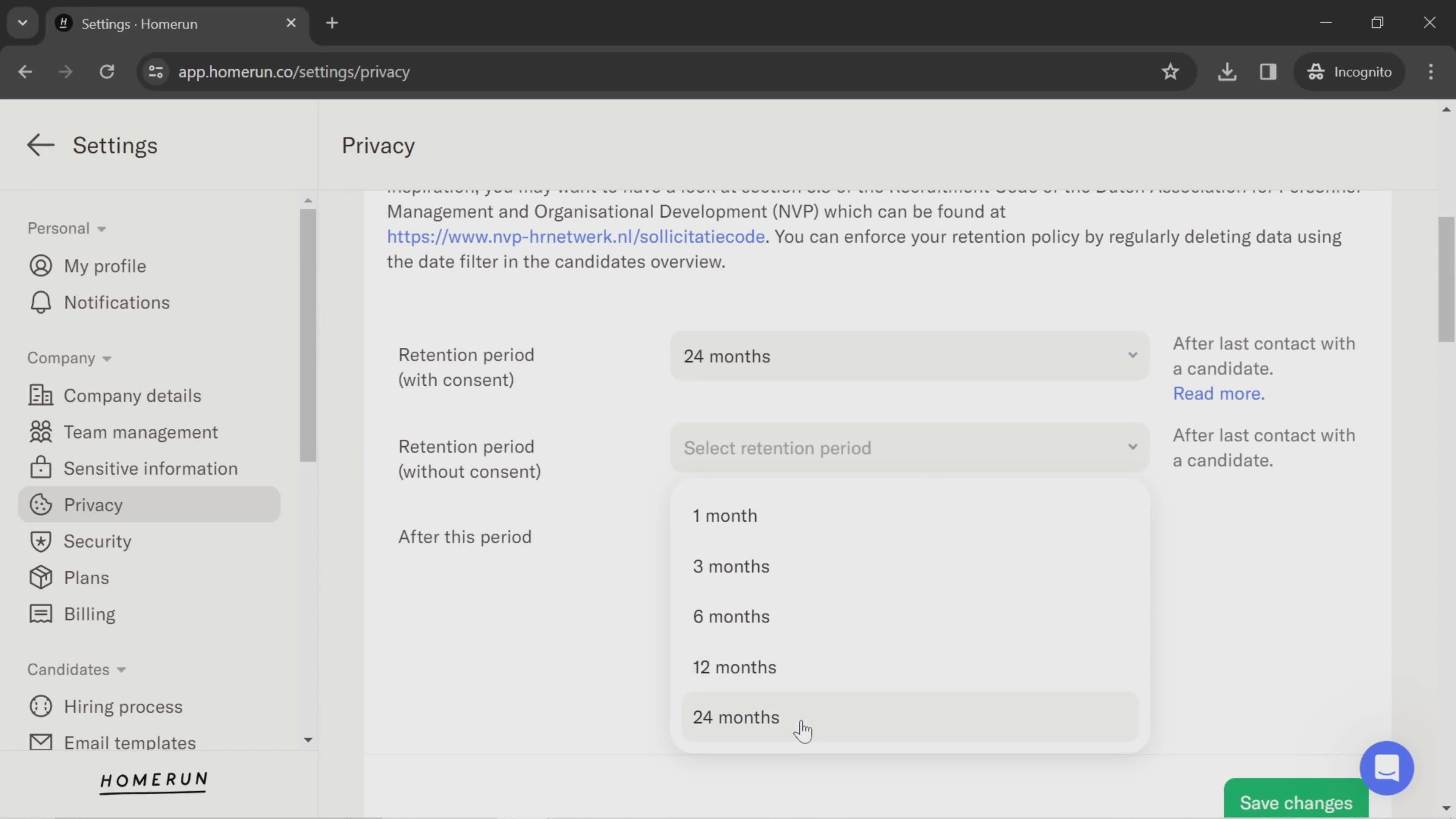Click the back arrow next to Settings
This screenshot has height=819, width=1456.
coord(41,145)
